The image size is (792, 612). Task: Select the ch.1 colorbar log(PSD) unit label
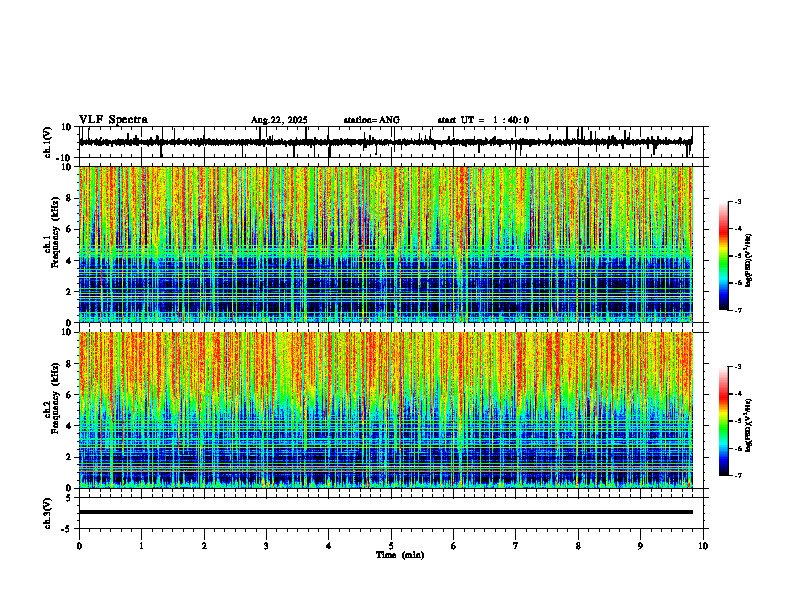(749, 261)
